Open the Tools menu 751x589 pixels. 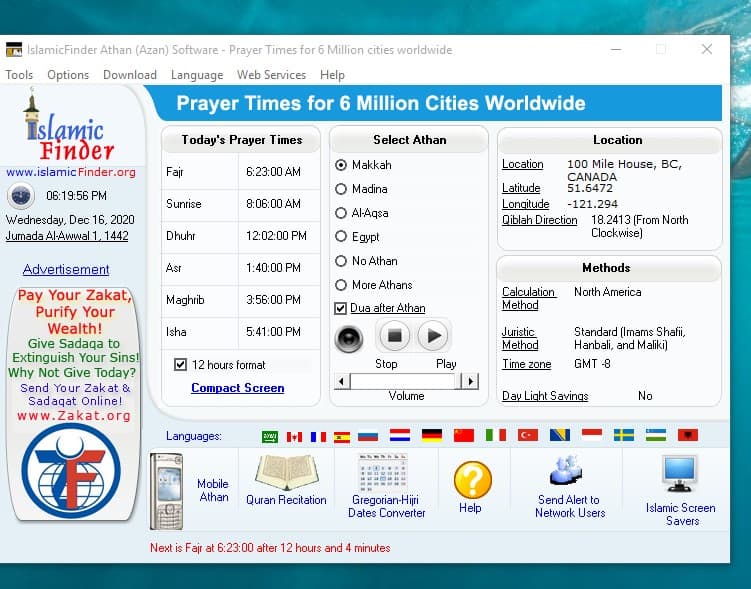pos(19,75)
